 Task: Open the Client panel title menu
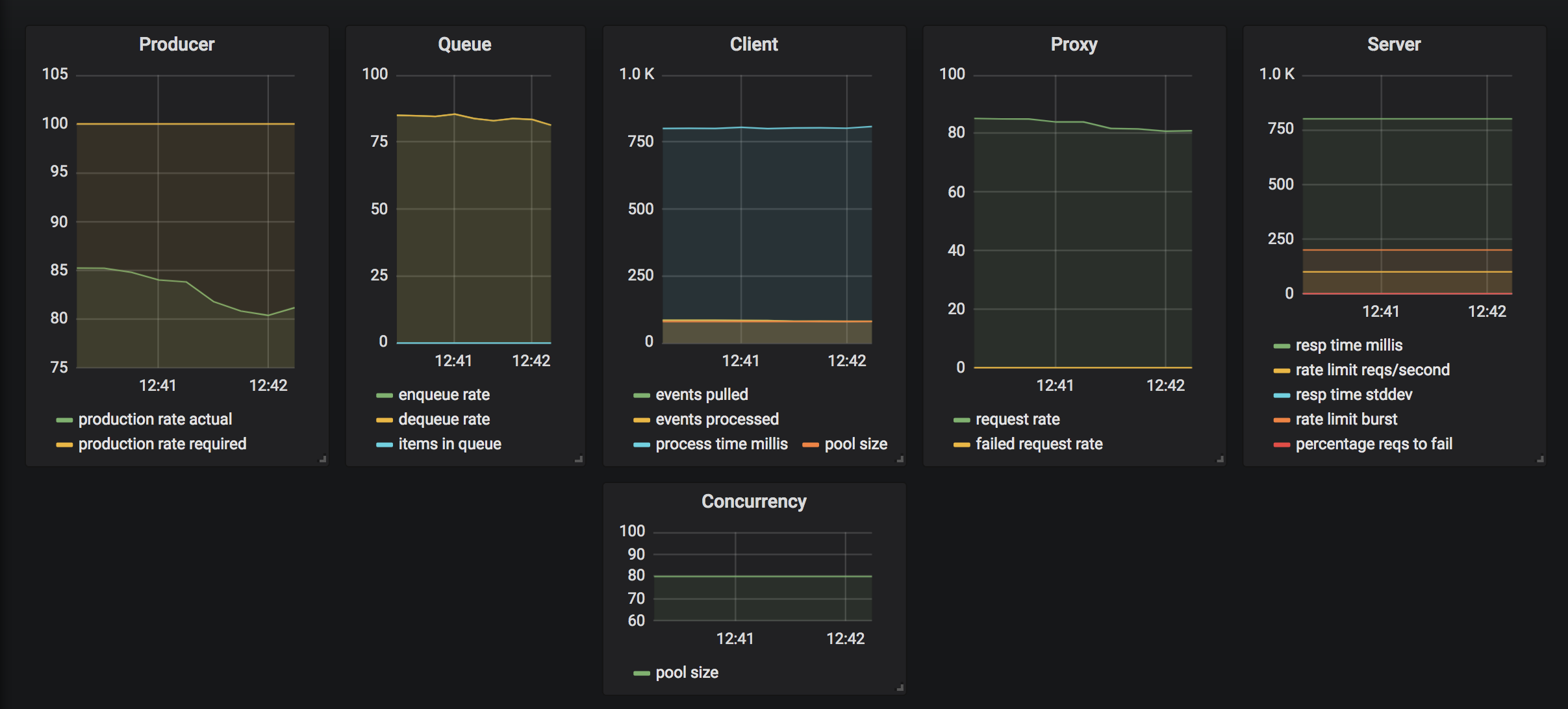click(753, 44)
